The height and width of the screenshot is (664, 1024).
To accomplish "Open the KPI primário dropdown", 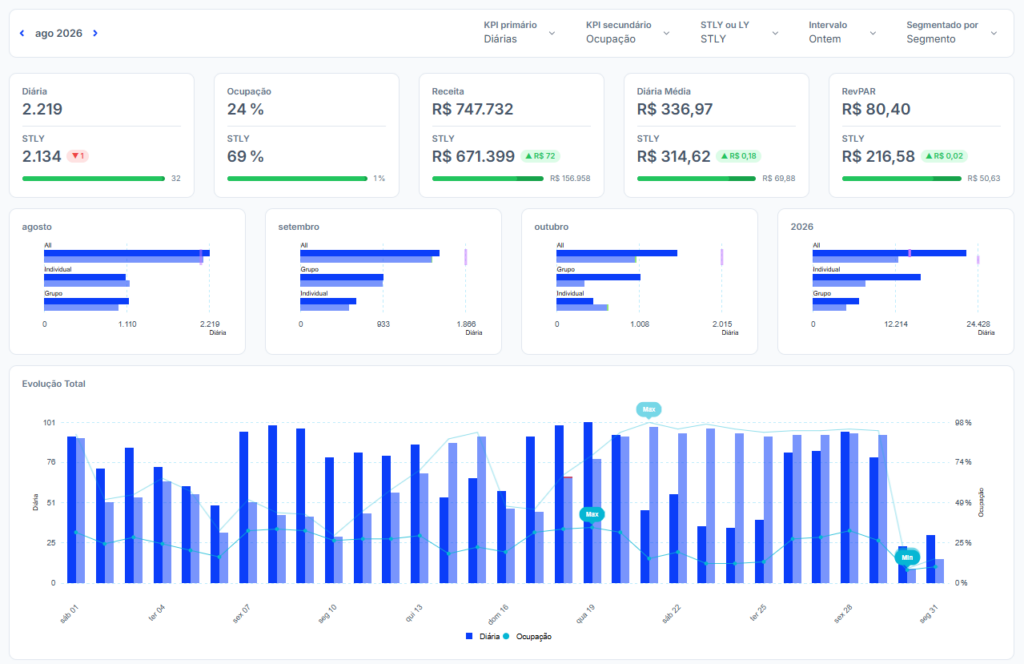I will pyautogui.click(x=519, y=33).
